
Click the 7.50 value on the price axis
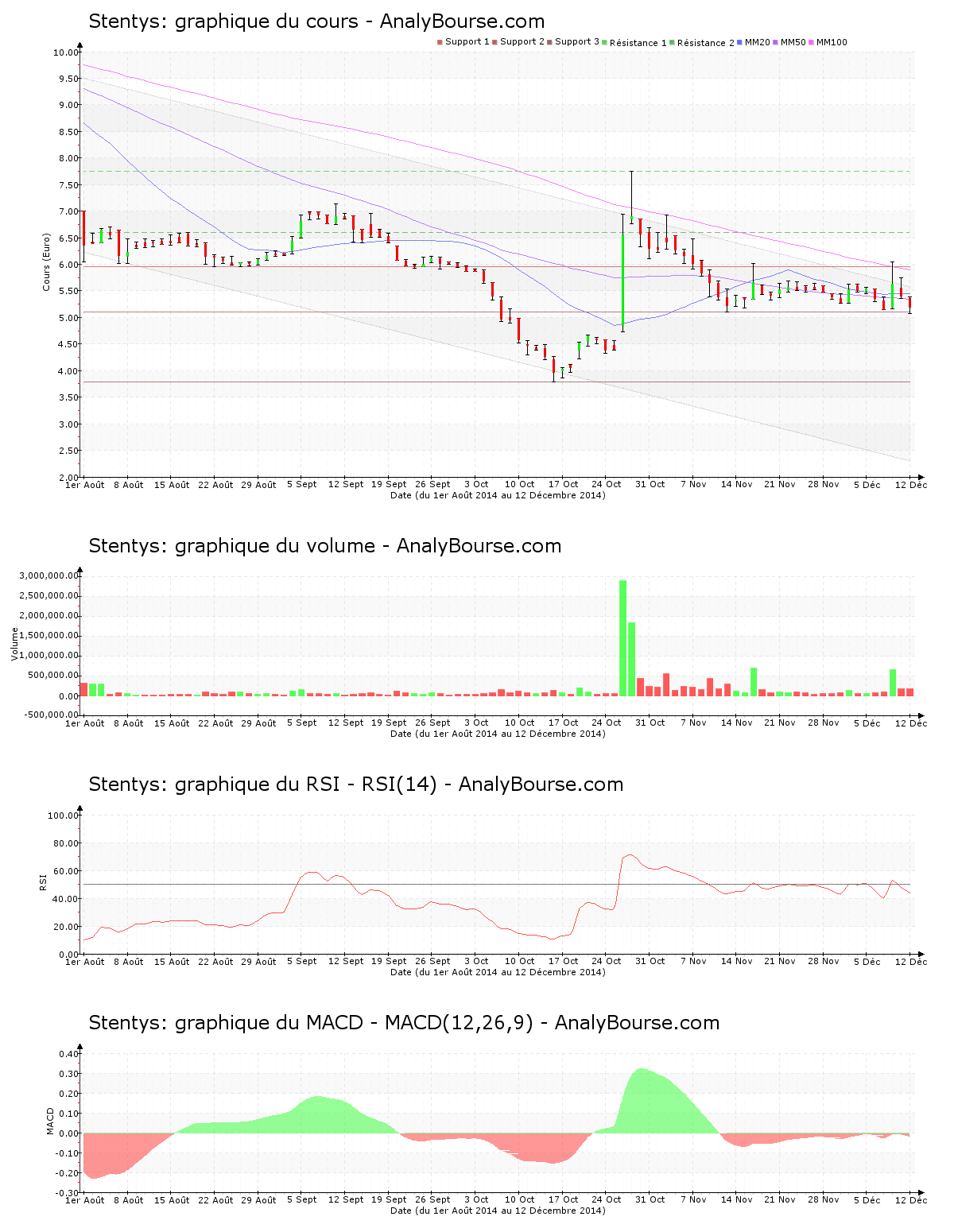pyautogui.click(x=68, y=185)
